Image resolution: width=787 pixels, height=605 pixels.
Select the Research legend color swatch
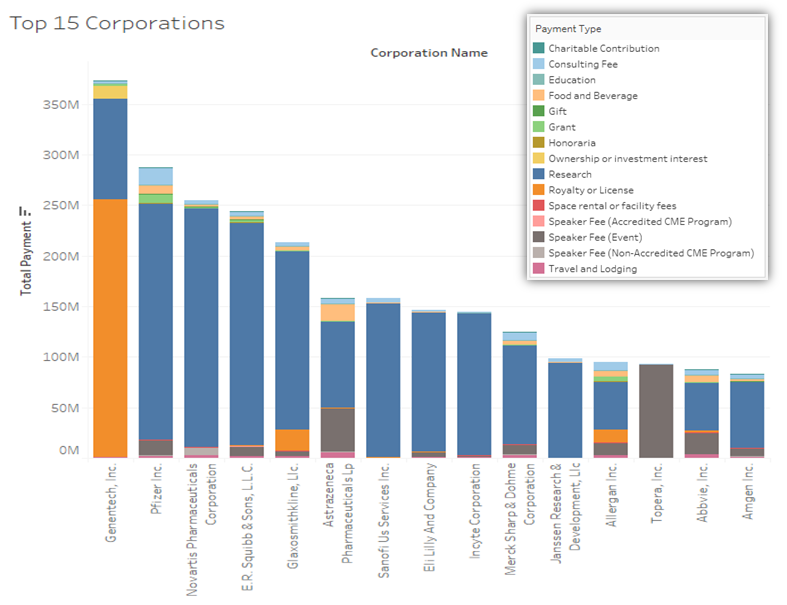click(x=539, y=174)
